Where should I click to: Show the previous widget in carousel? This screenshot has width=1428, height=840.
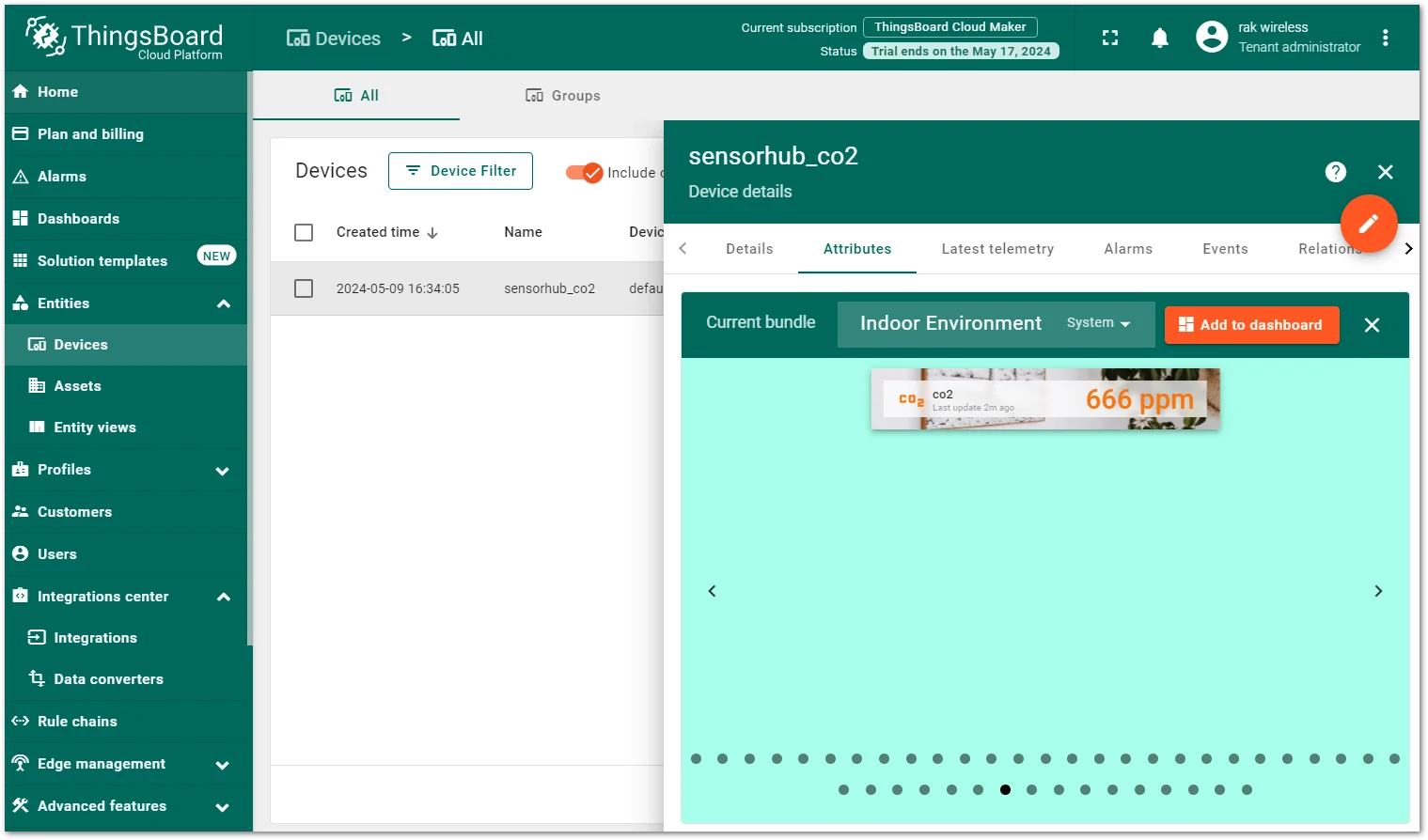713,591
